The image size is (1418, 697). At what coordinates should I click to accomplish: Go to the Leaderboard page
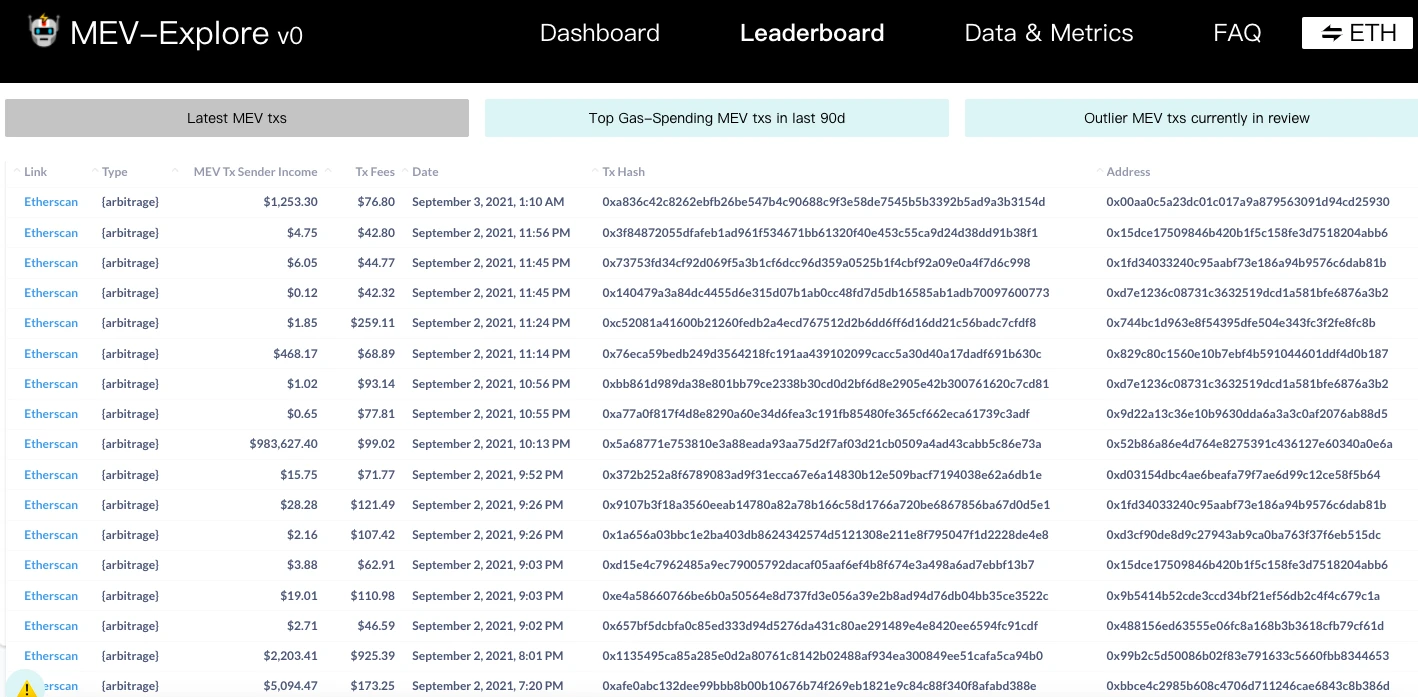pyautogui.click(x=812, y=33)
